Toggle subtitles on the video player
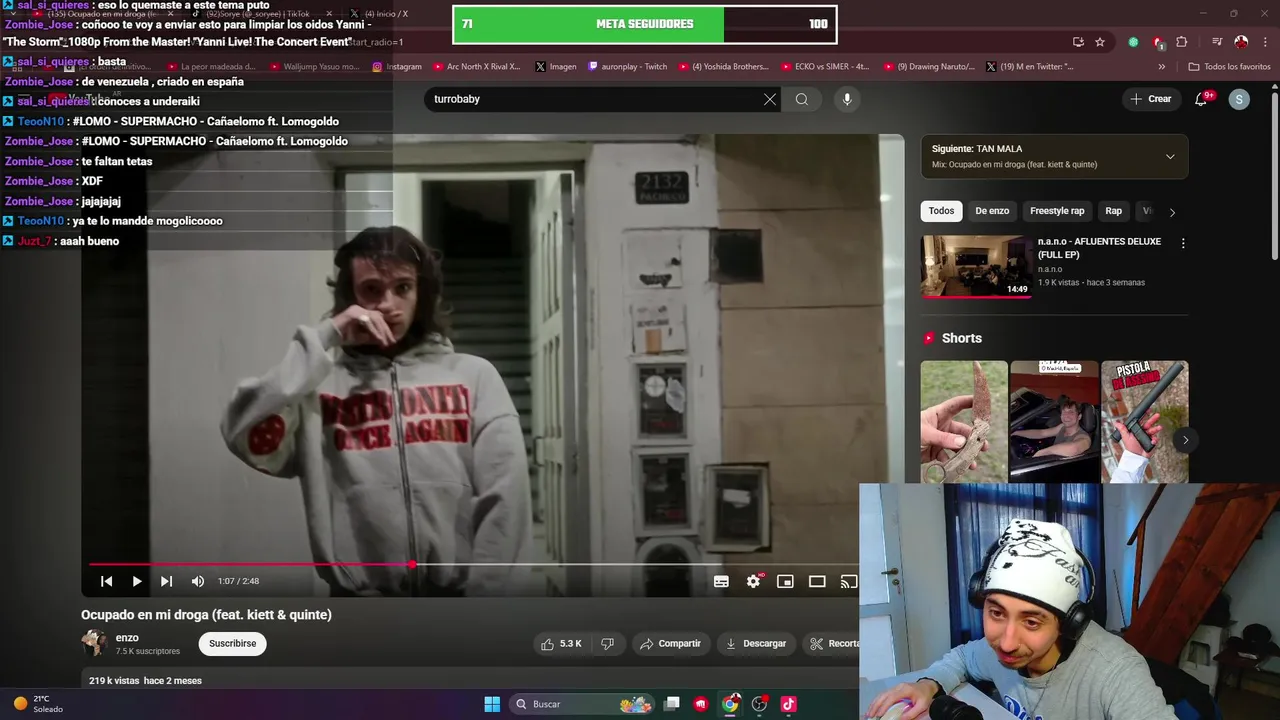This screenshot has height=720, width=1280. pos(721,581)
